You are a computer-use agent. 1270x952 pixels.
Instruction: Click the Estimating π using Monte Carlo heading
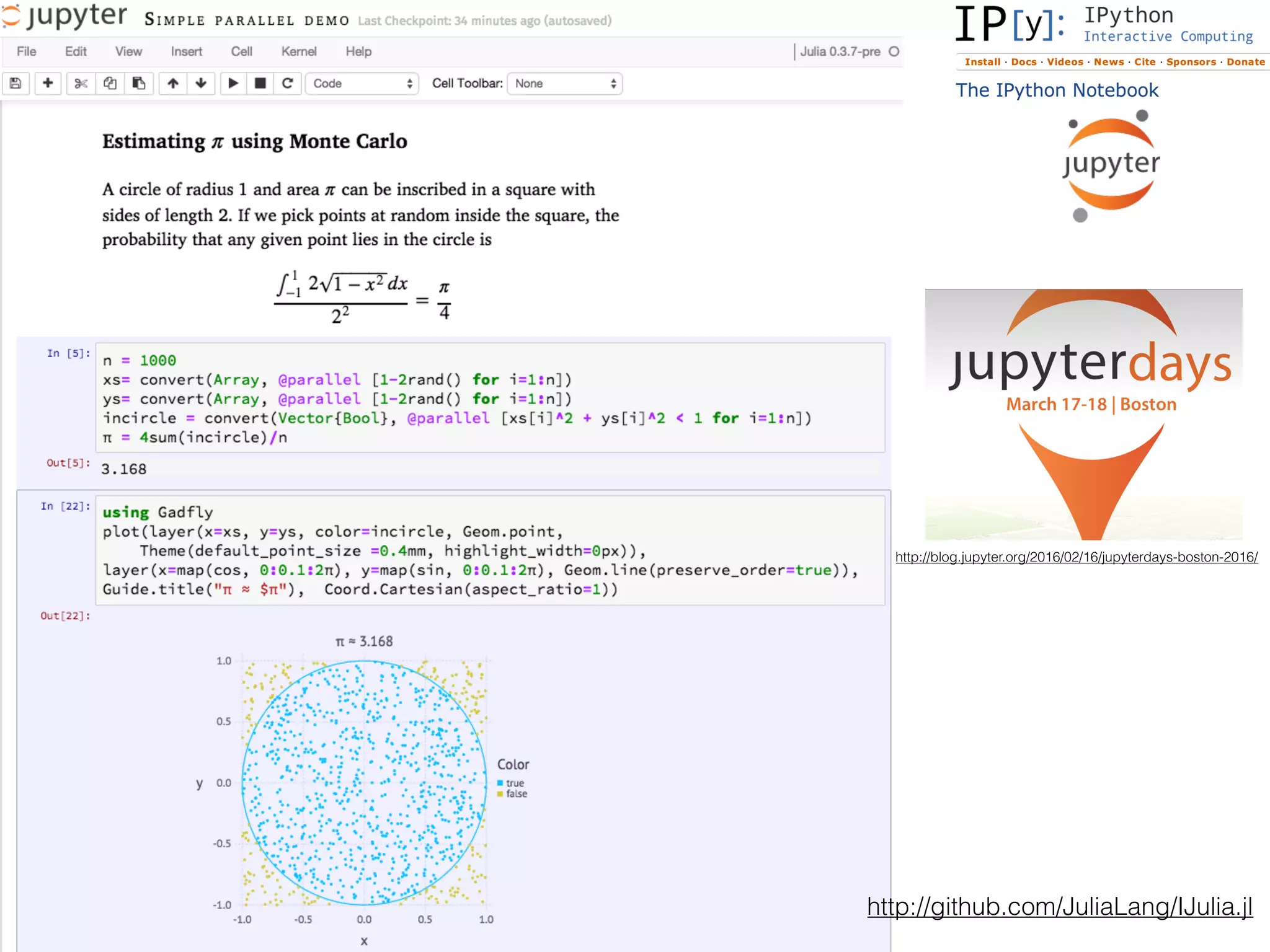click(255, 141)
